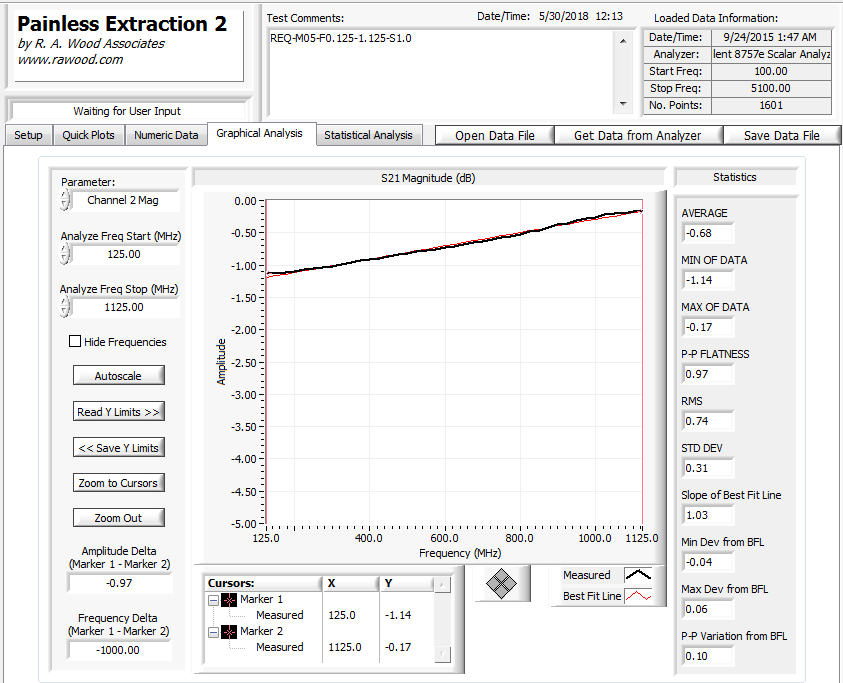Click Marker 2 Y value -0.17
Image resolution: width=843 pixels, height=683 pixels.
pos(398,647)
